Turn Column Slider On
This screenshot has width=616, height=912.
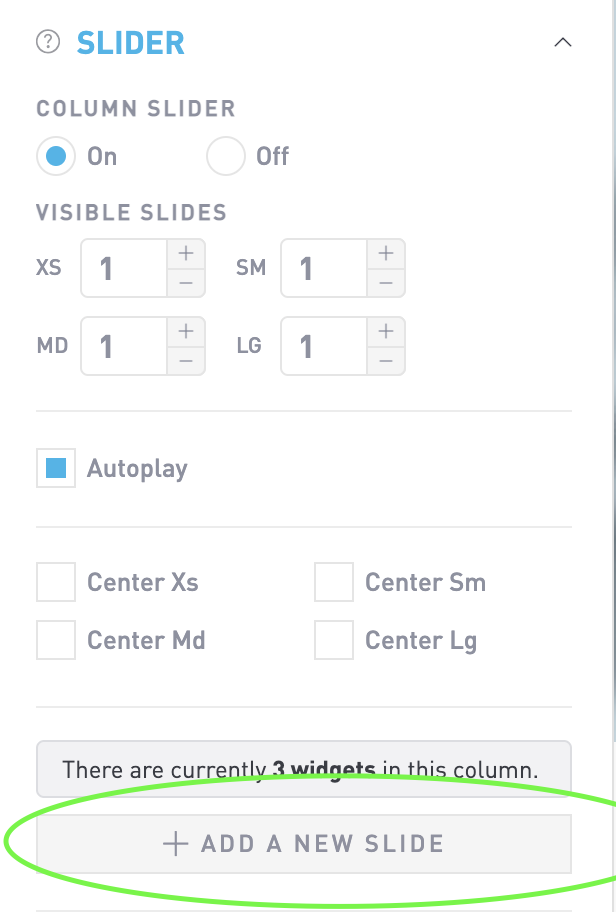click(56, 157)
